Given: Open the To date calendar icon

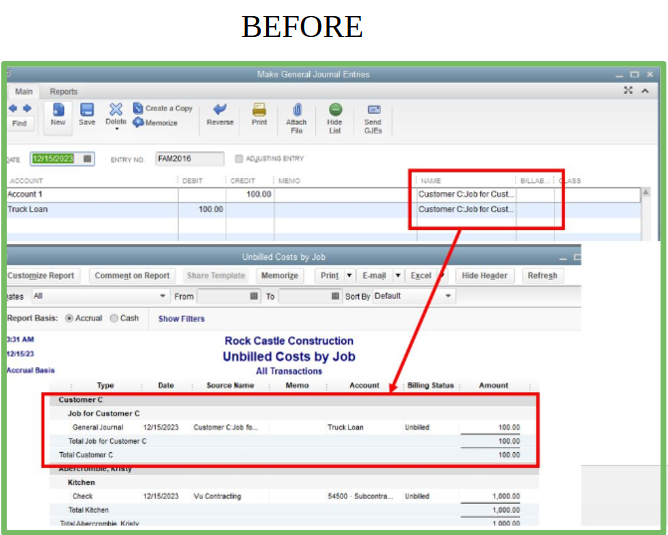Looking at the screenshot, I should click(335, 296).
